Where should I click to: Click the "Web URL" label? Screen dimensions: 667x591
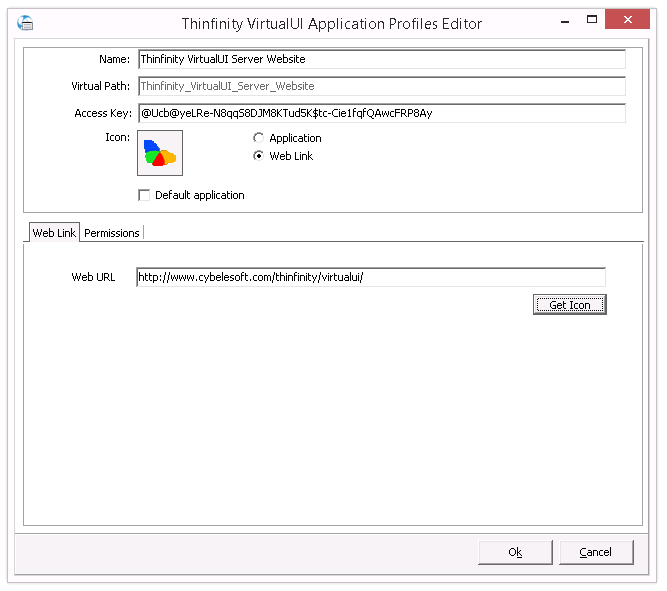[93, 277]
